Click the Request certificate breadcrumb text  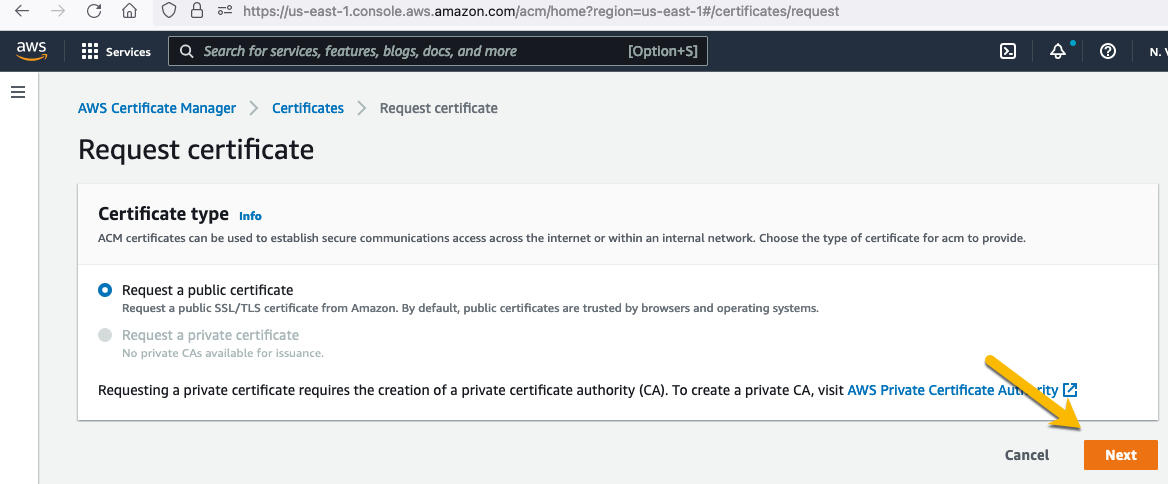click(439, 108)
